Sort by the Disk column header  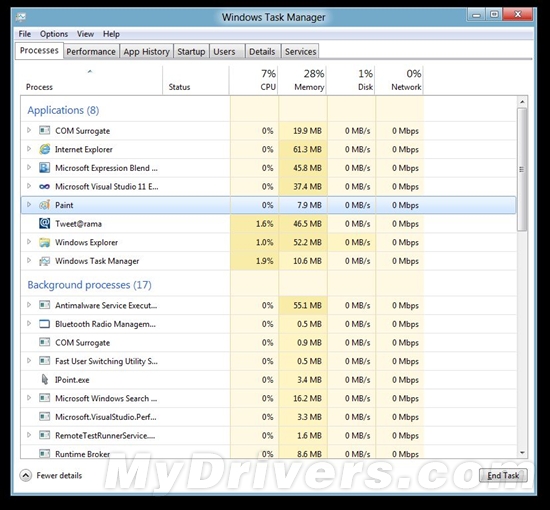(351, 80)
